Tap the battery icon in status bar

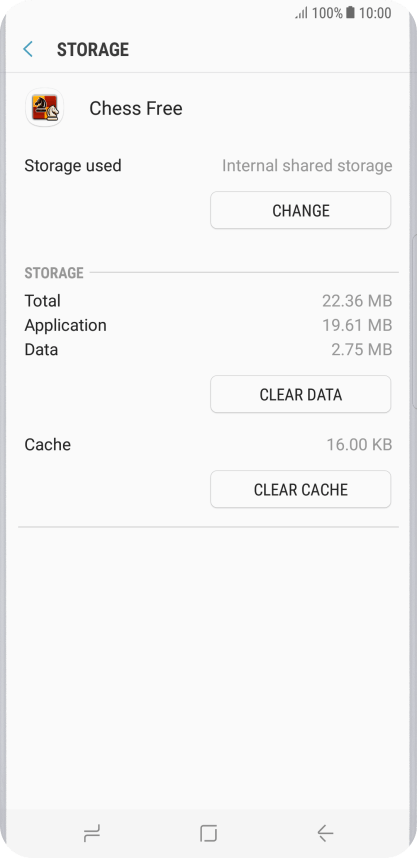[350, 13]
